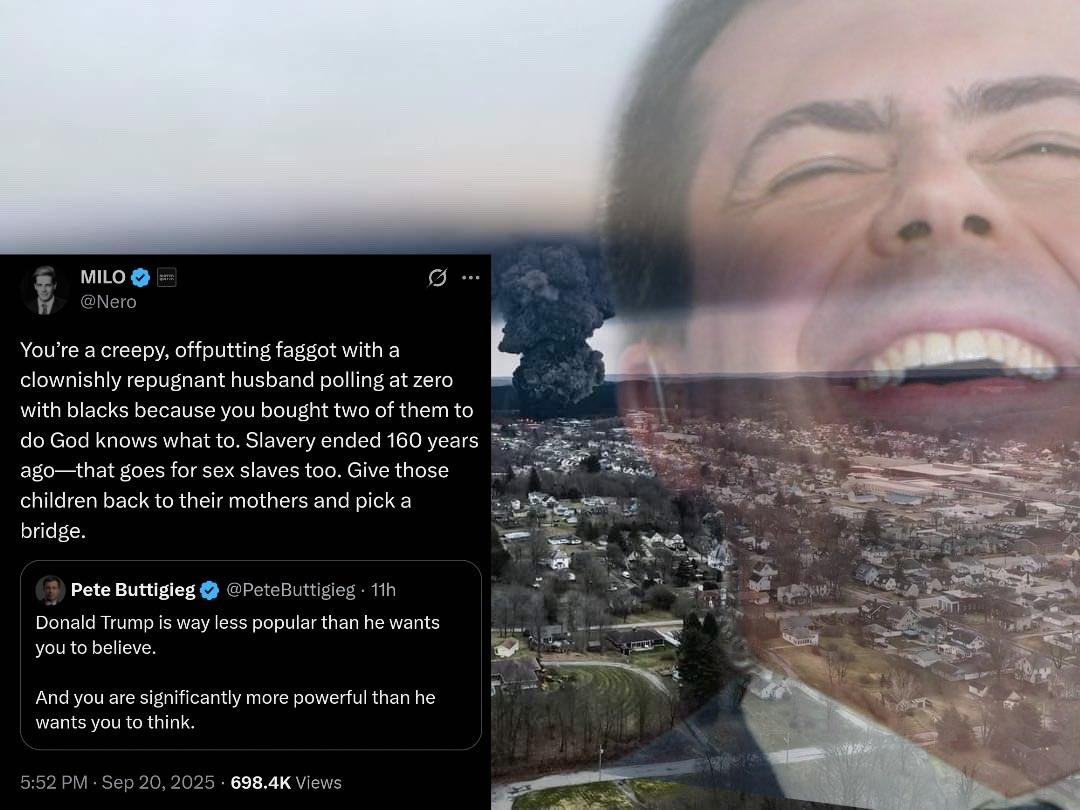
Task: Open the Grok explain-post icon
Action: click(x=437, y=278)
